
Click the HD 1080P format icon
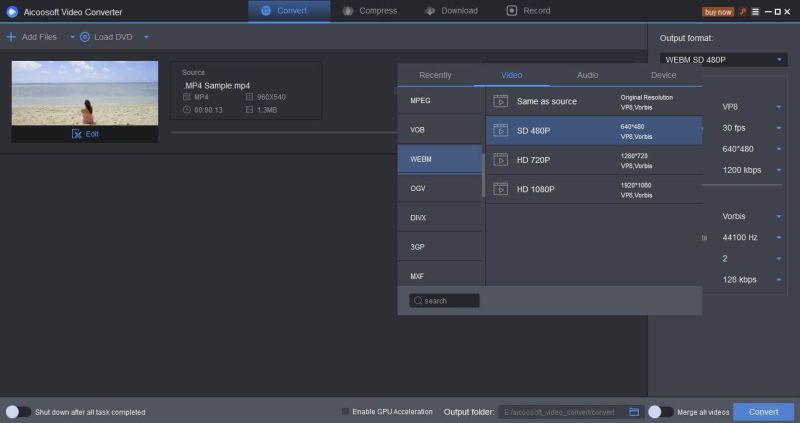click(500, 189)
